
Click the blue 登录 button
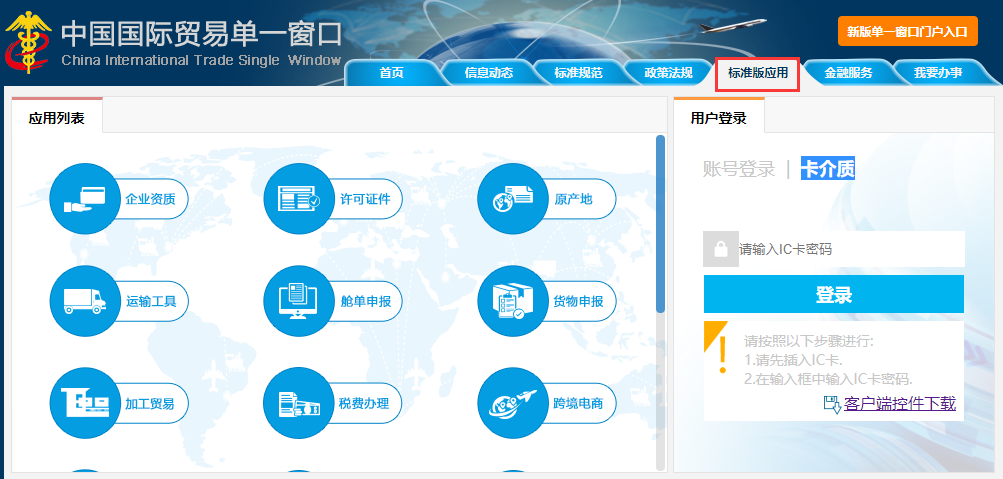click(834, 295)
